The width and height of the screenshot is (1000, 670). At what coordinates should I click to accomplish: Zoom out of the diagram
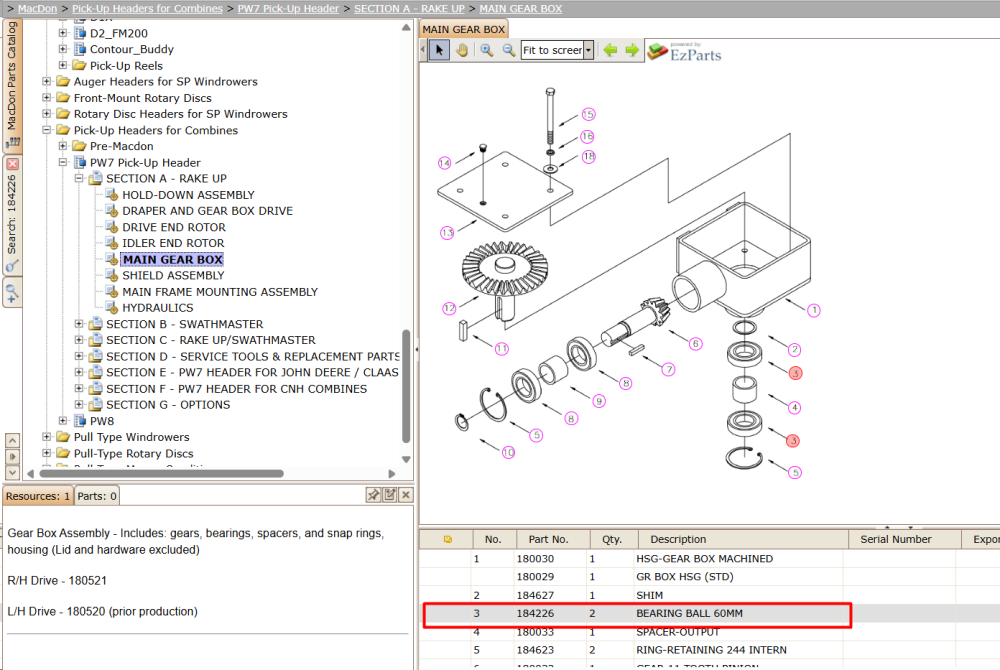pyautogui.click(x=508, y=50)
